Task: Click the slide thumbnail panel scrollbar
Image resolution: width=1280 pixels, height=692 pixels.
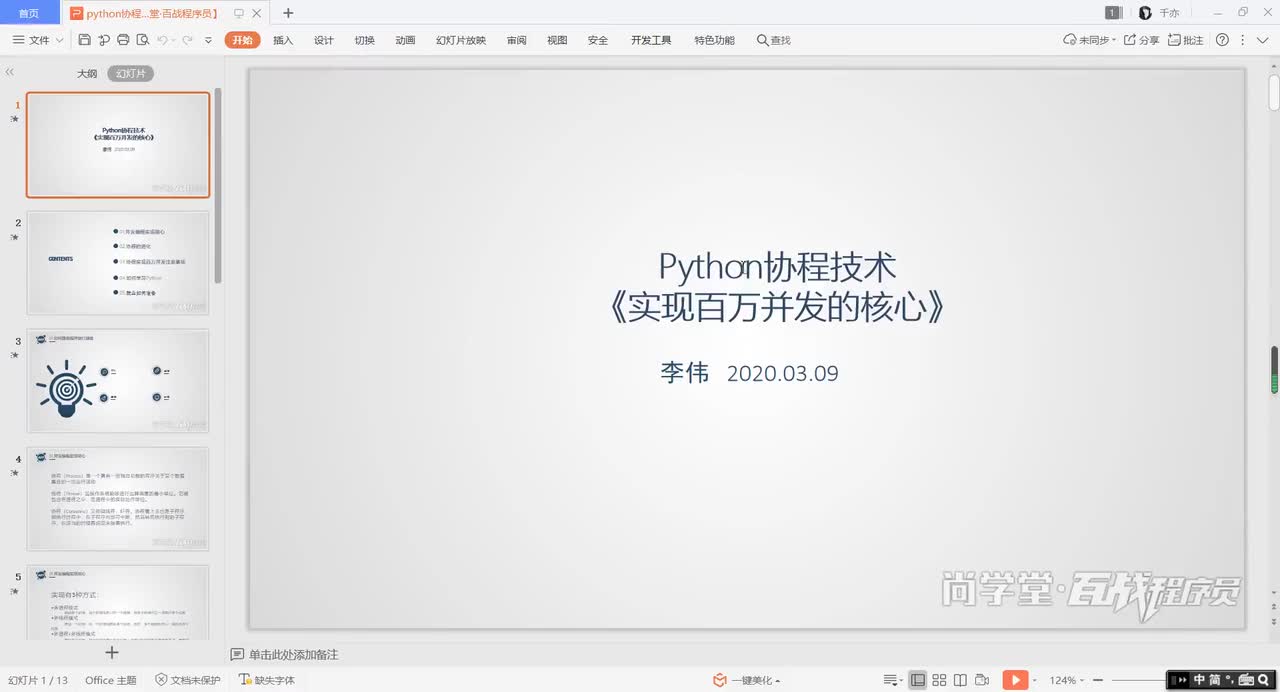Action: click(218, 184)
